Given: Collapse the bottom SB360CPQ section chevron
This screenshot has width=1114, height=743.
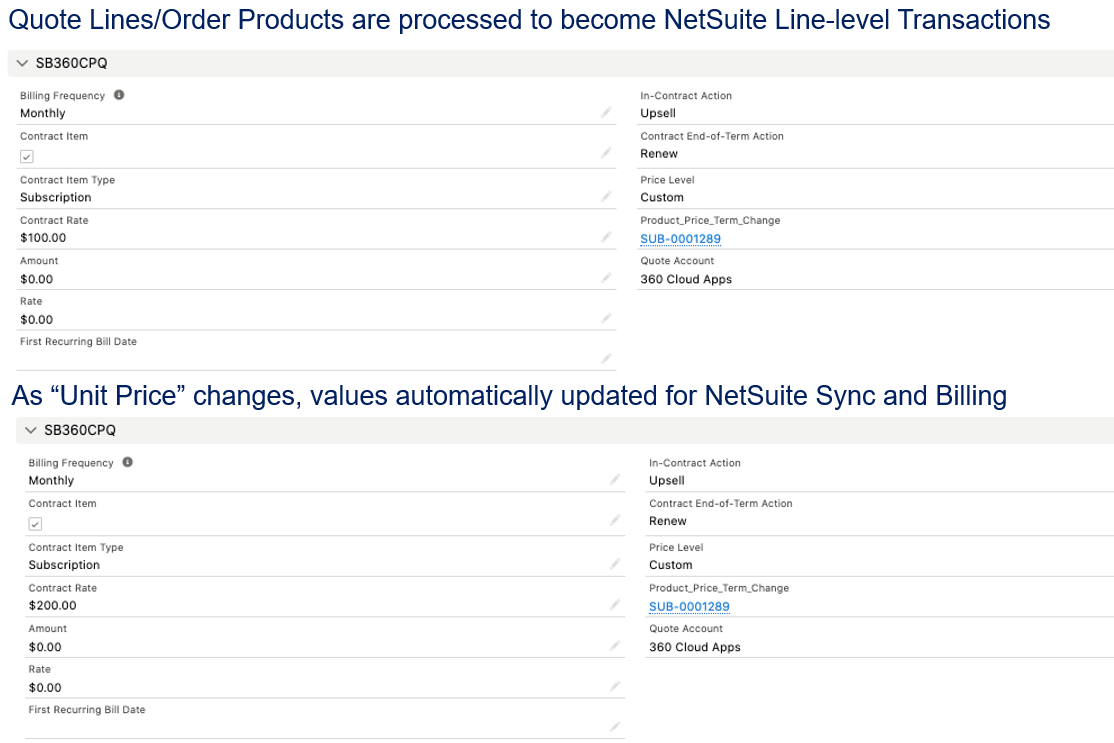Looking at the screenshot, I should tap(31, 430).
